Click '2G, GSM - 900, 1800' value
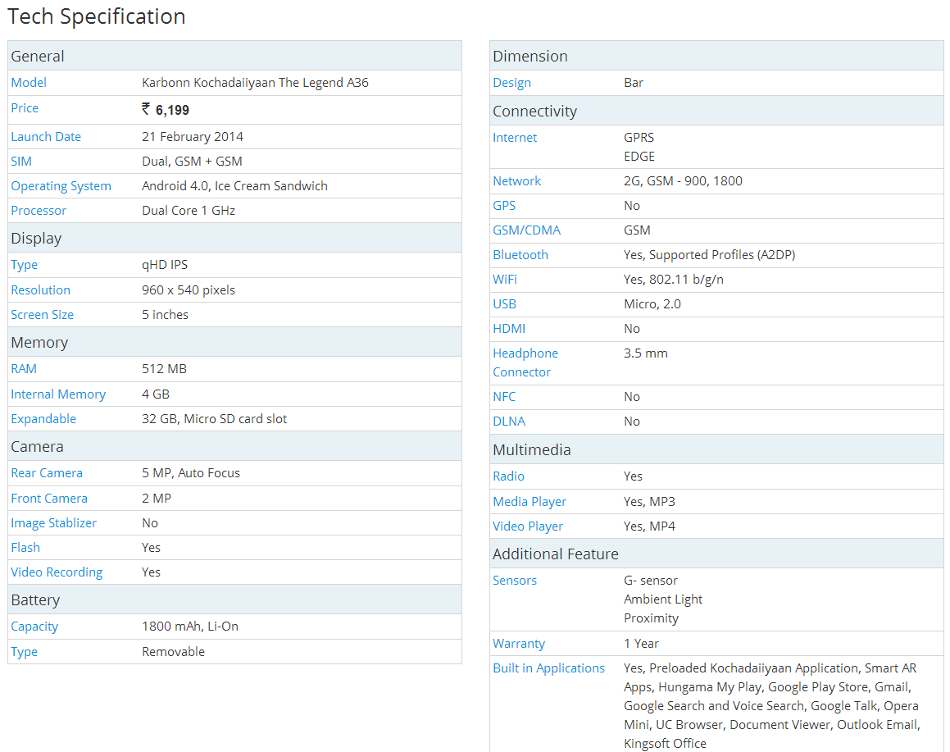 [x=683, y=181]
